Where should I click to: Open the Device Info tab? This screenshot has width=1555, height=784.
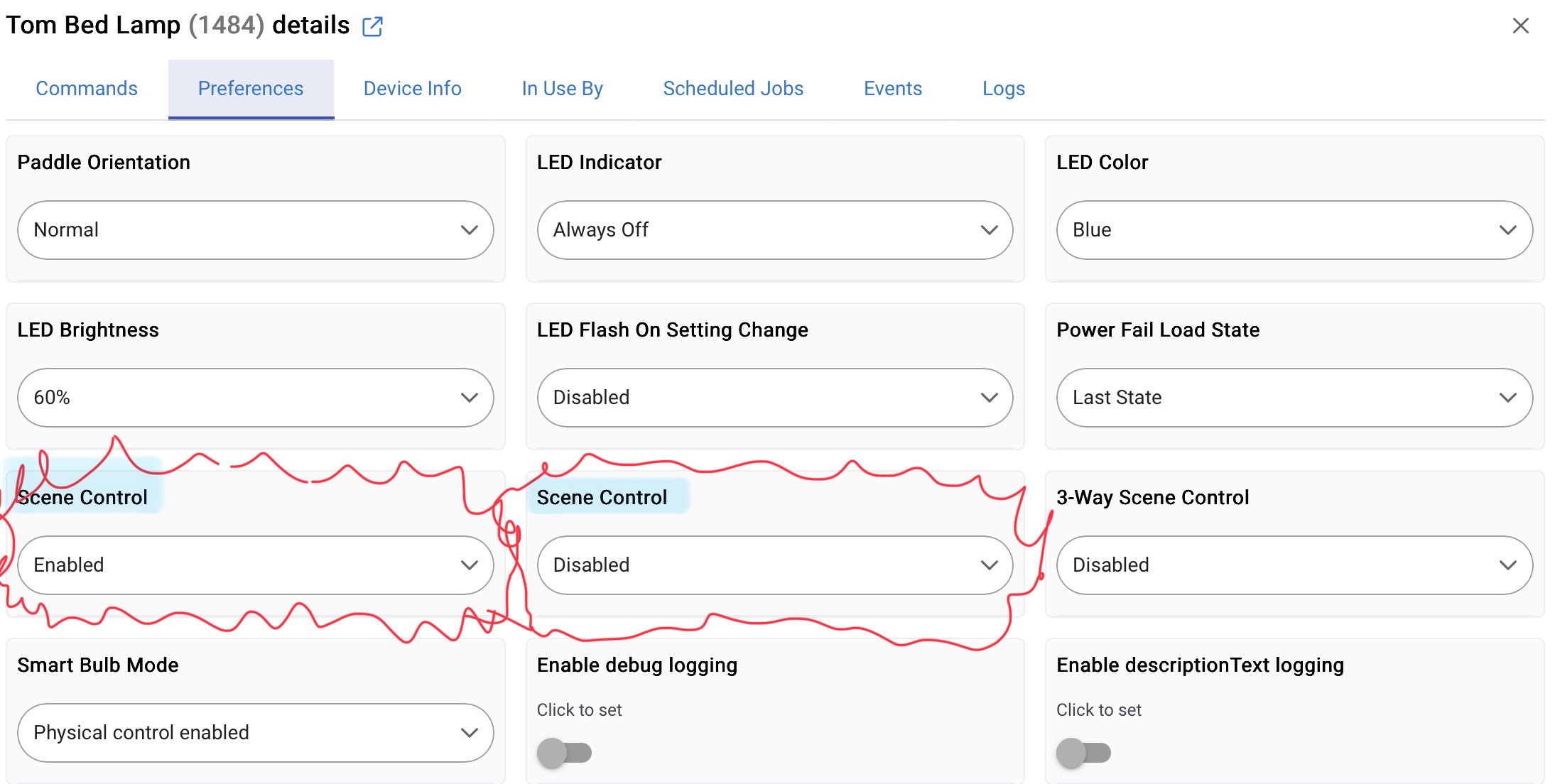[x=412, y=89]
